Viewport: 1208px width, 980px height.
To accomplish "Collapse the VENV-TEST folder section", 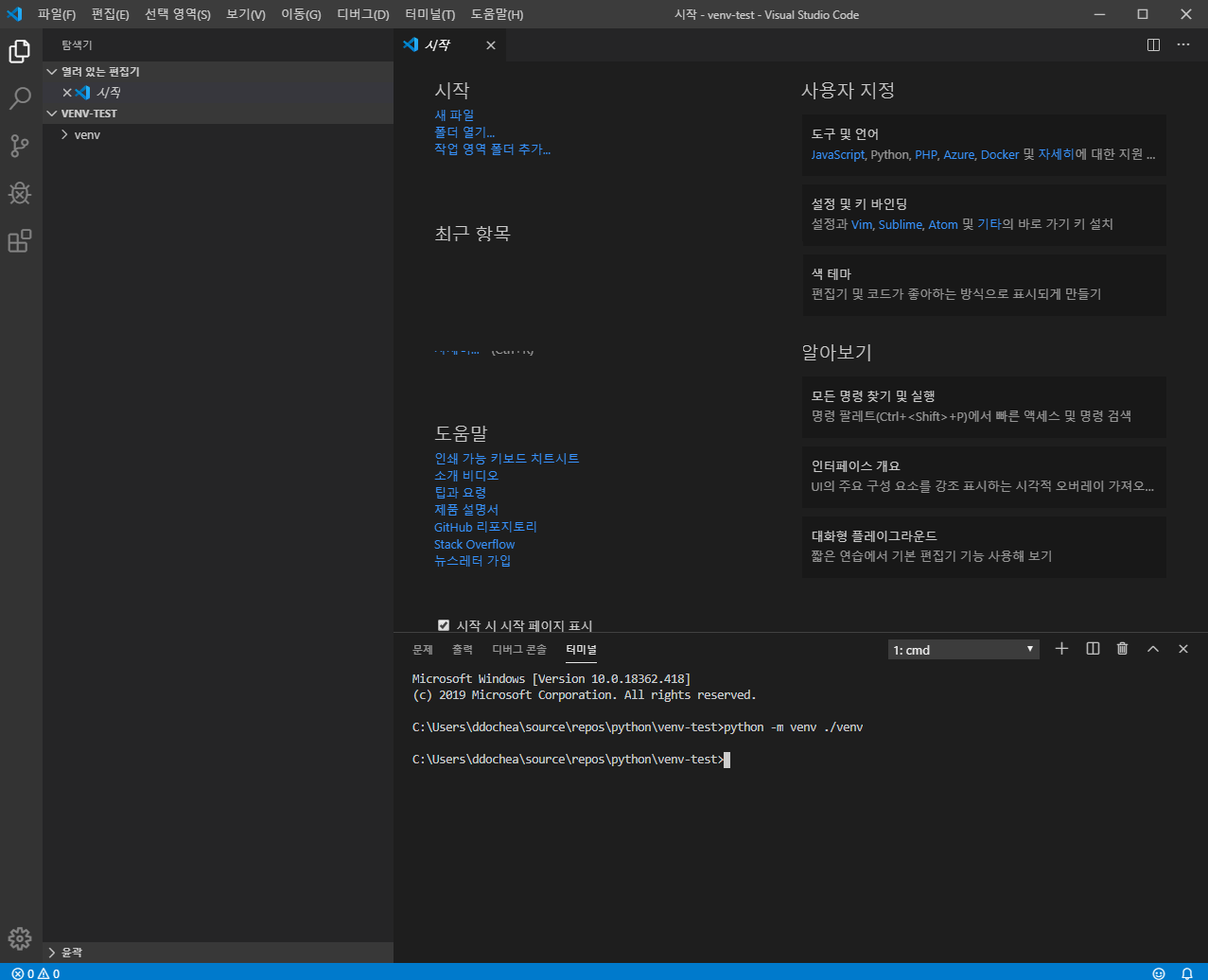I will point(219,114).
